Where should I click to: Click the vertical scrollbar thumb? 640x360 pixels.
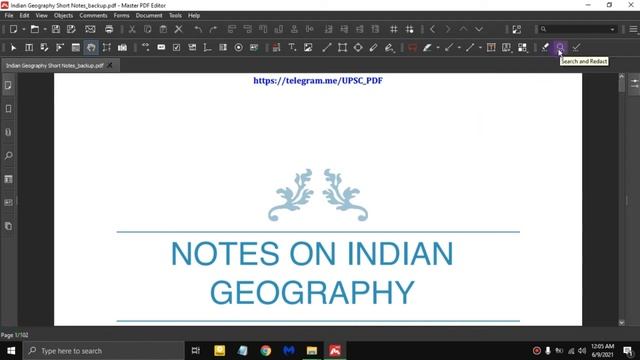pos(622,84)
